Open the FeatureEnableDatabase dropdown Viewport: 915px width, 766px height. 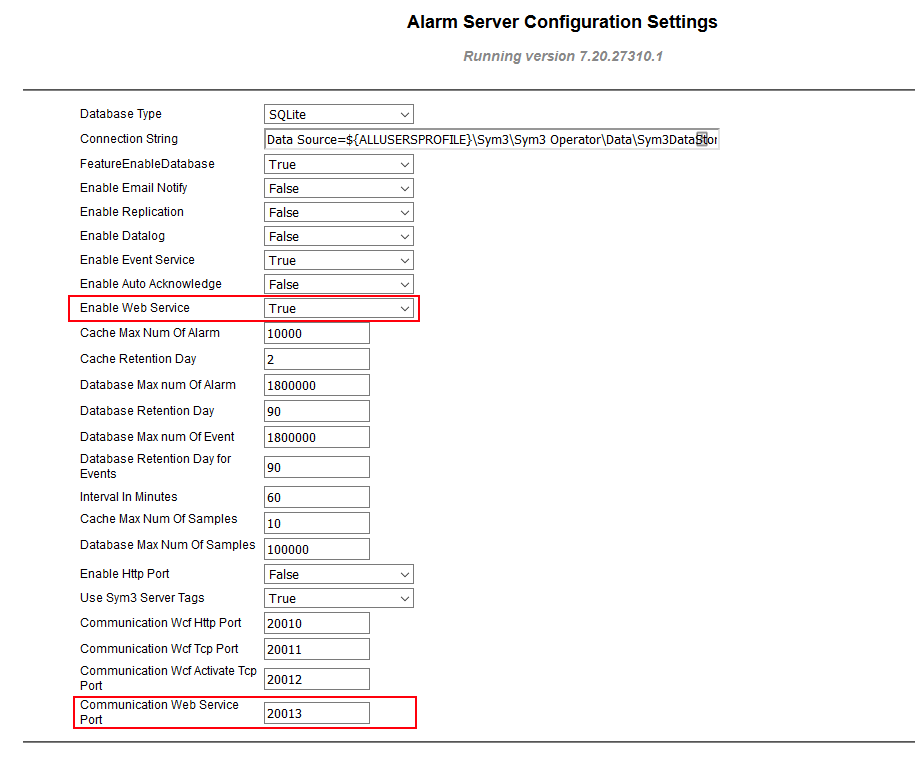pos(338,165)
